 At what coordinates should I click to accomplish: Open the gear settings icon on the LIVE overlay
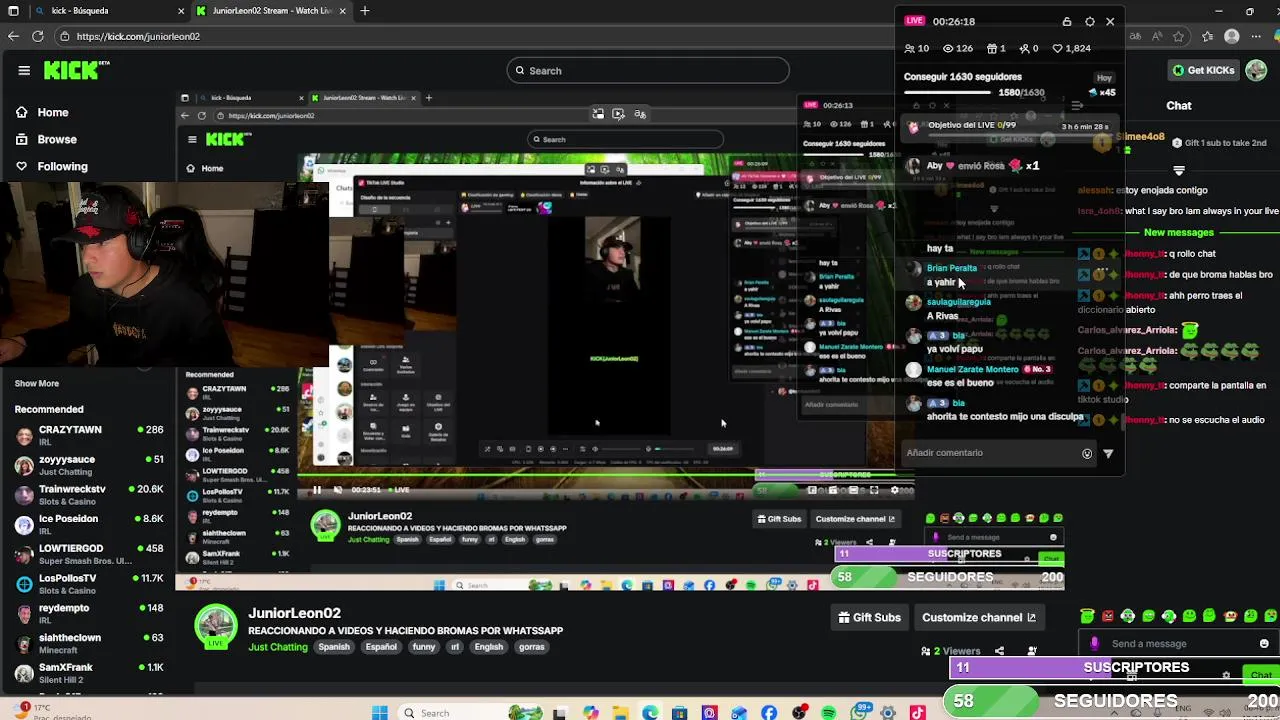click(1090, 21)
